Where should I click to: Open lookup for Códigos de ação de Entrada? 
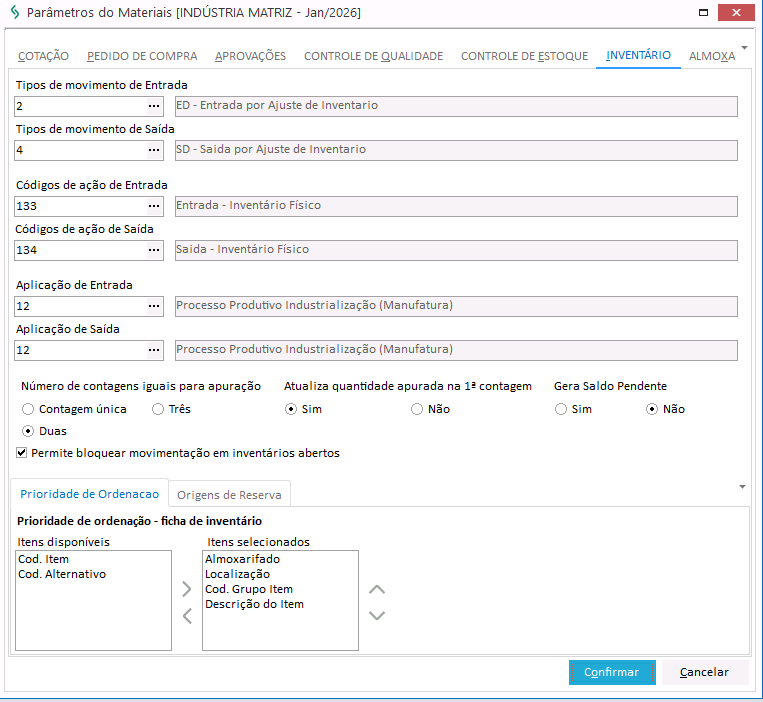click(x=154, y=206)
